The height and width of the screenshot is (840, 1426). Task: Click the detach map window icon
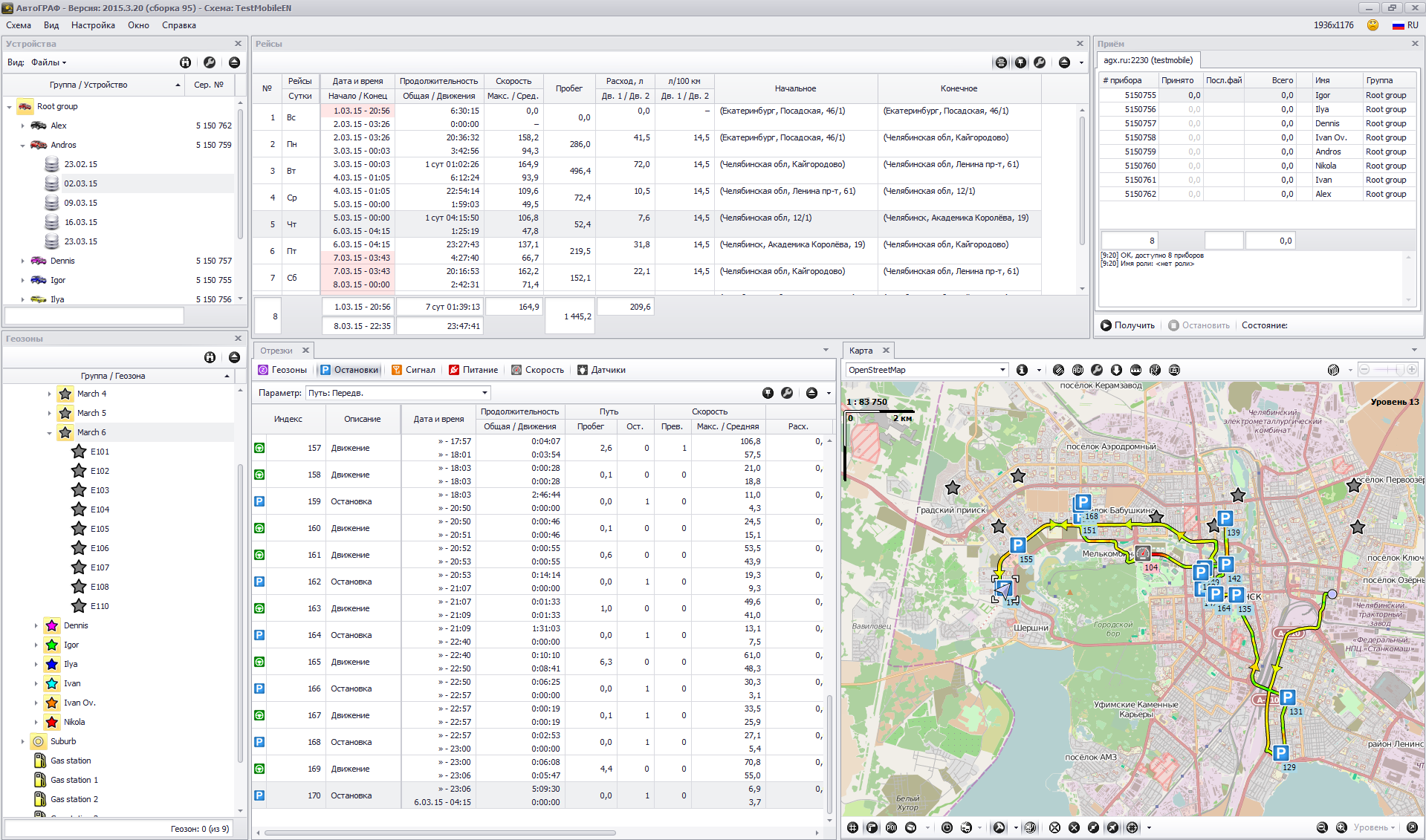(x=1411, y=827)
